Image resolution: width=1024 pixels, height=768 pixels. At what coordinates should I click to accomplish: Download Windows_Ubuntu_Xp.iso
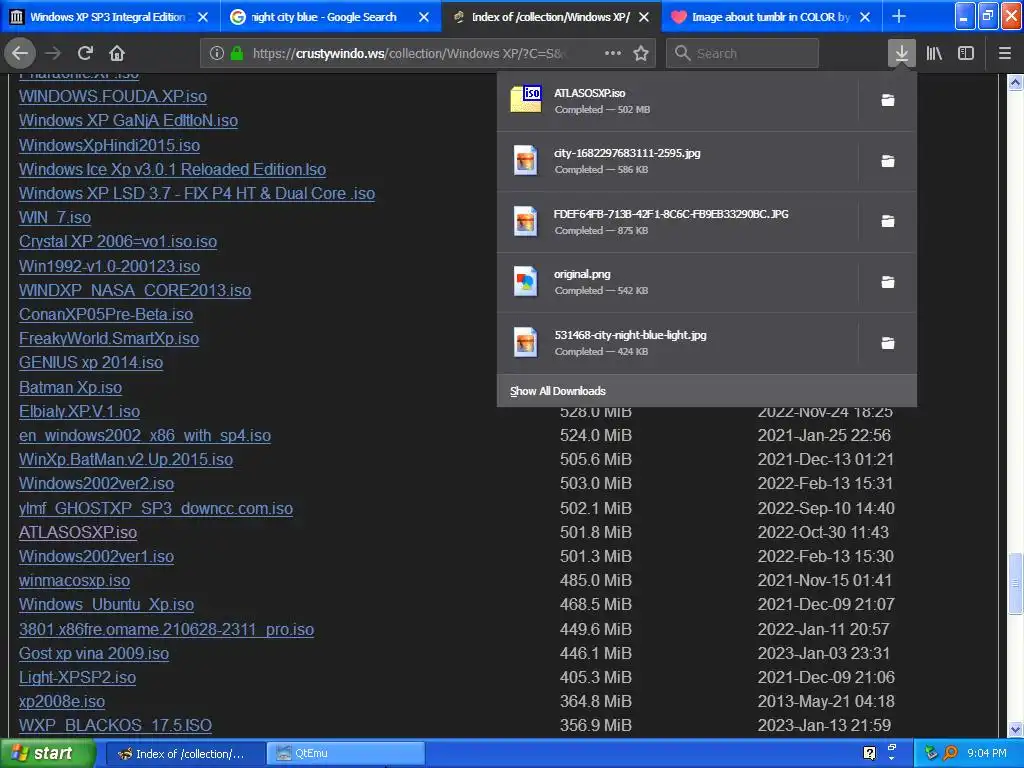[x=106, y=605]
